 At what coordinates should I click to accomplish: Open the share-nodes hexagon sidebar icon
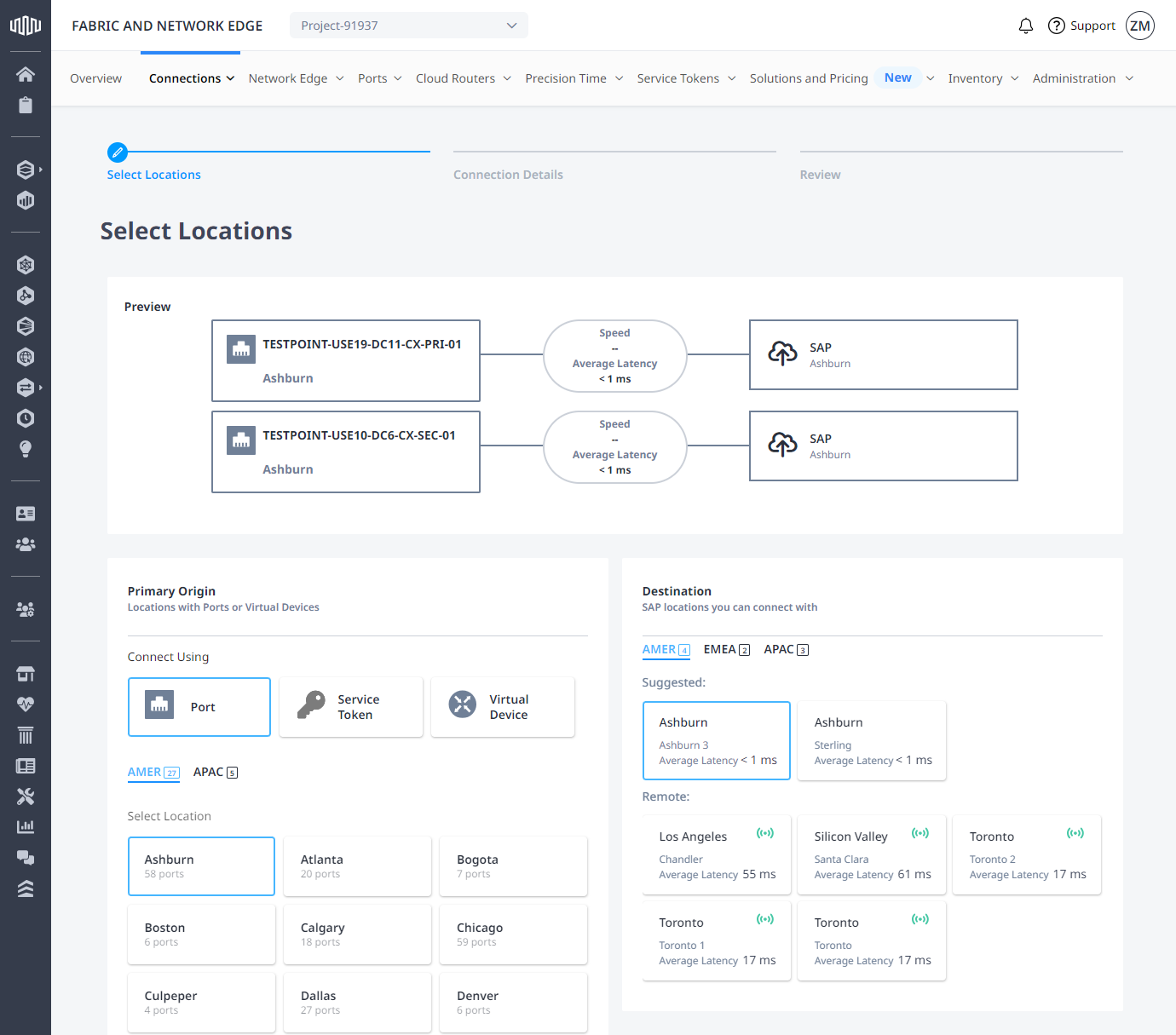point(26,296)
